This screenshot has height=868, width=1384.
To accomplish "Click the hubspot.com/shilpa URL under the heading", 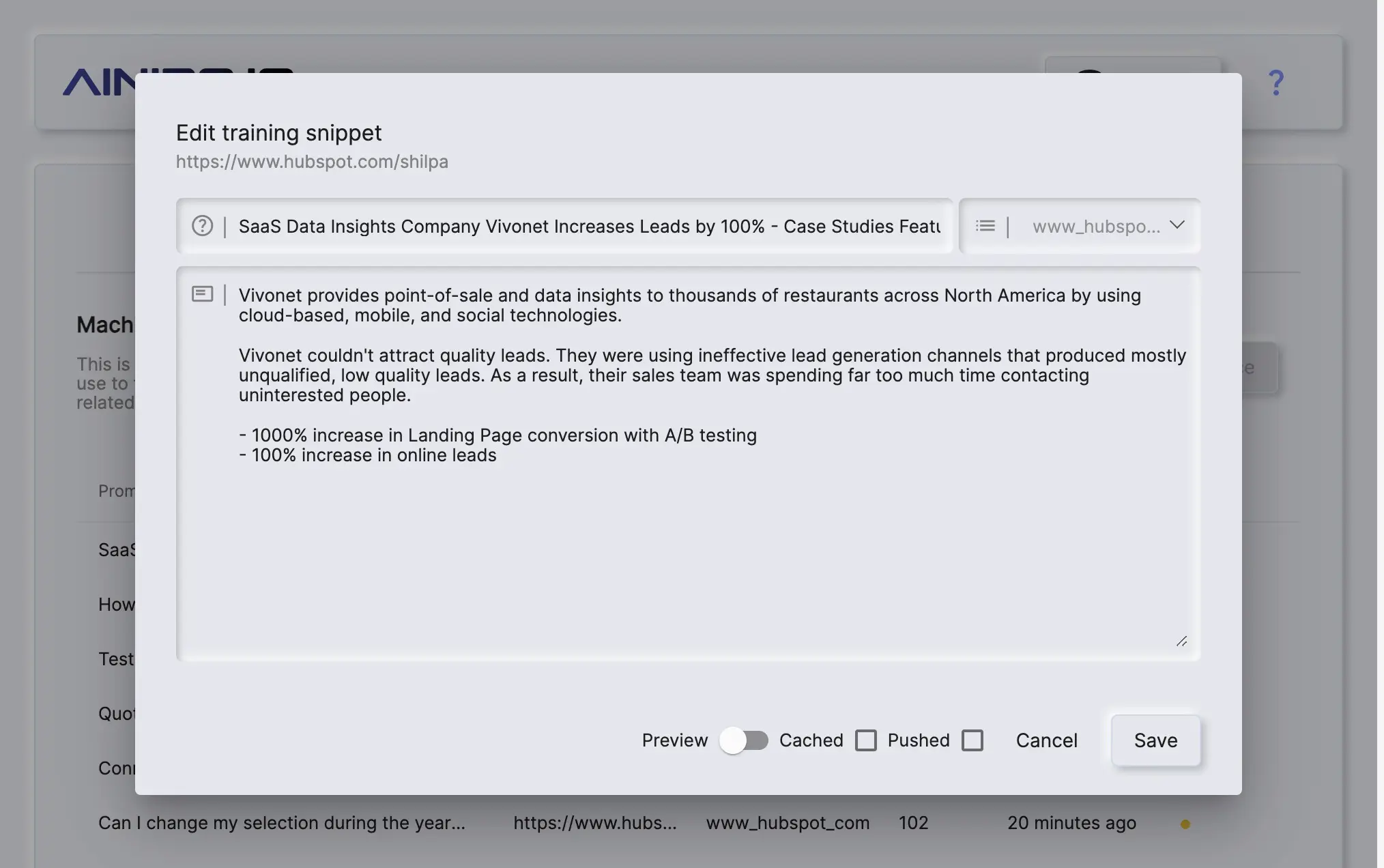I will [x=312, y=162].
